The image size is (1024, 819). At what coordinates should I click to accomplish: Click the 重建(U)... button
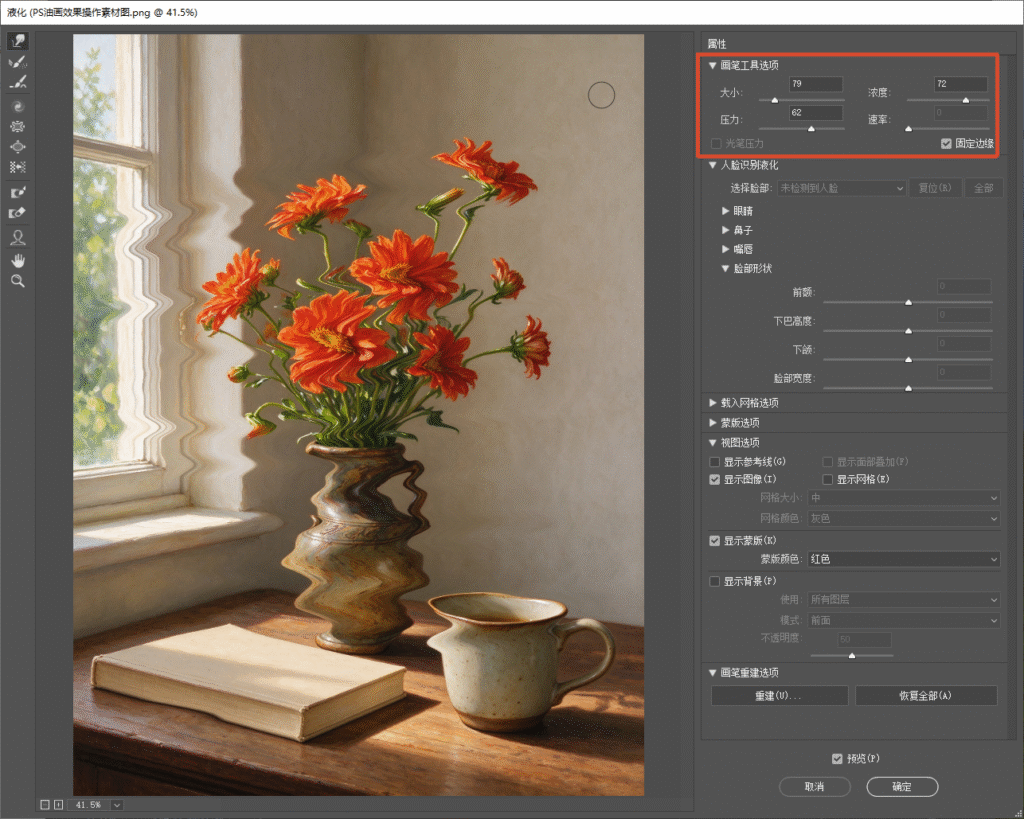click(779, 696)
